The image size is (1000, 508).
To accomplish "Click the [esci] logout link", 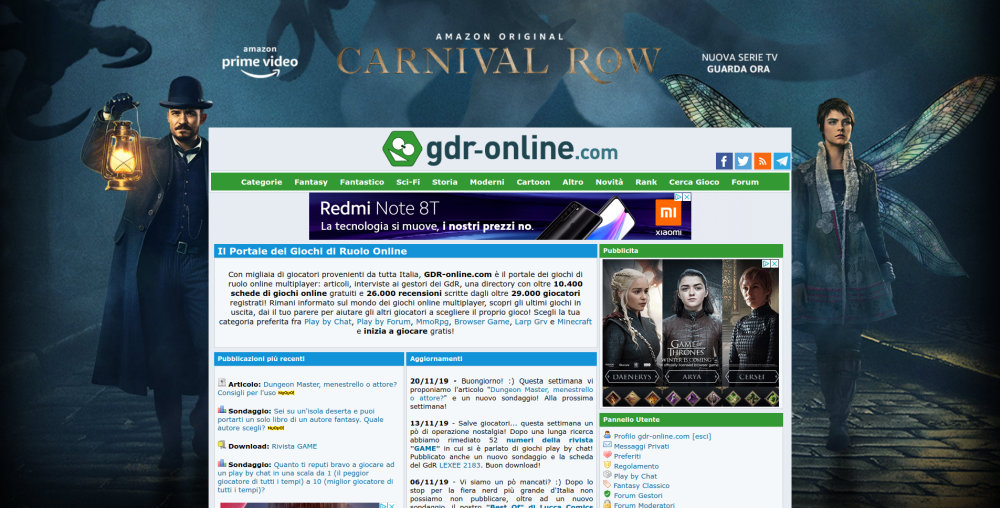I will [x=702, y=437].
